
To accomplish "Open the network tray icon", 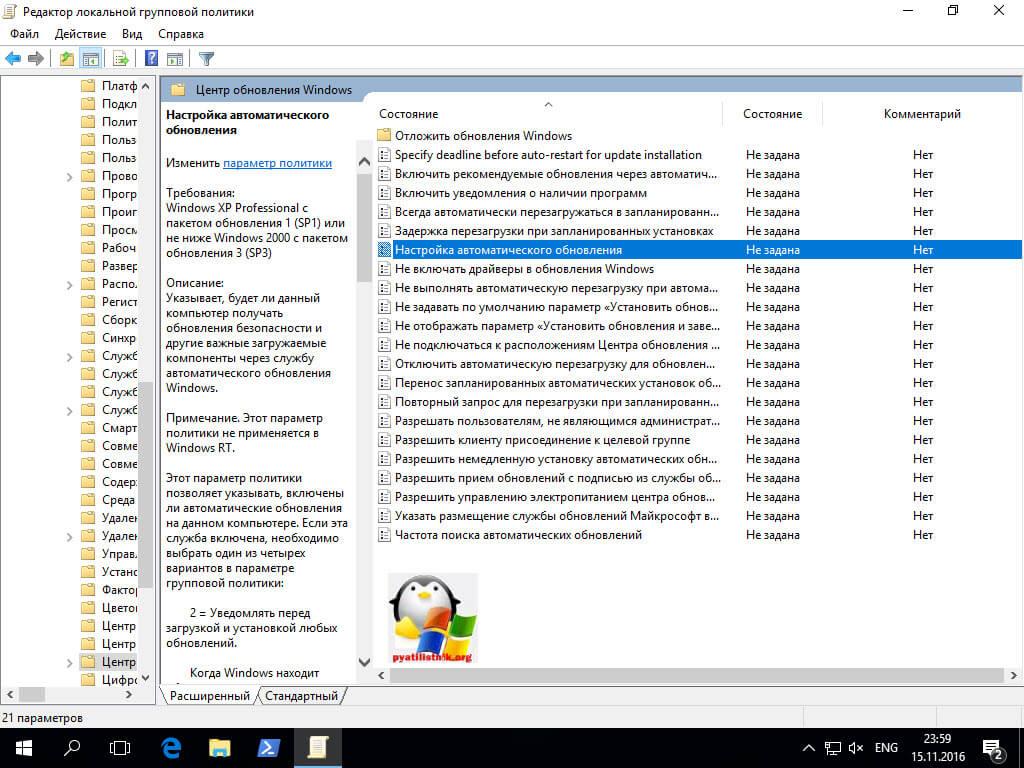I will (833, 748).
